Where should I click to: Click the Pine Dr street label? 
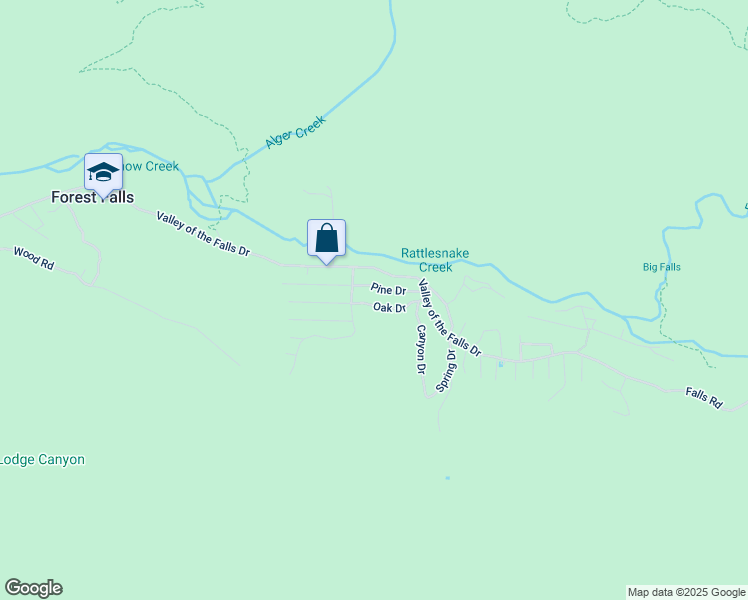(388, 290)
